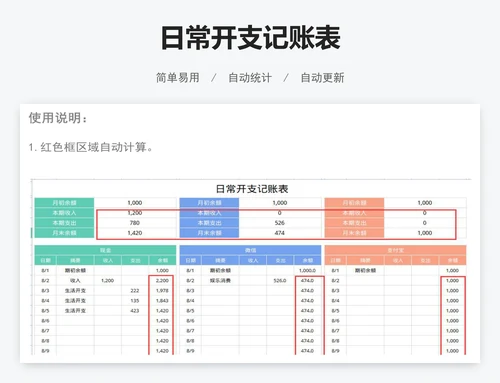Click the 收入 column header in green table
500x383 pixels.
[x=108, y=260]
